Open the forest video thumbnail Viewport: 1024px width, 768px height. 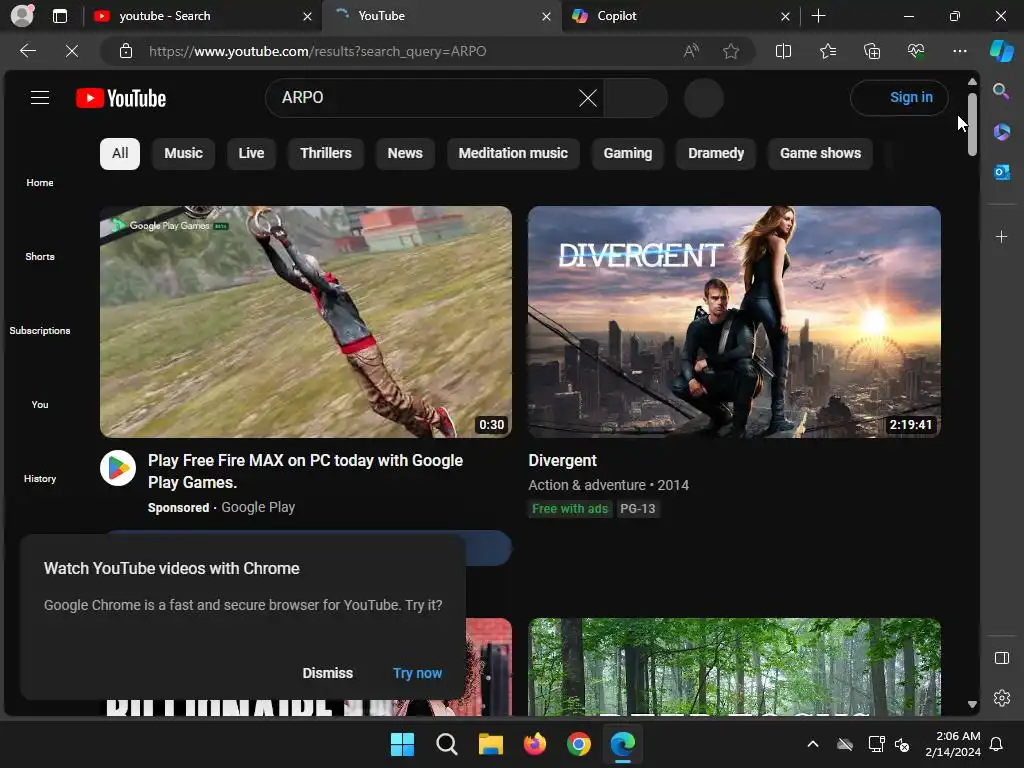click(734, 667)
